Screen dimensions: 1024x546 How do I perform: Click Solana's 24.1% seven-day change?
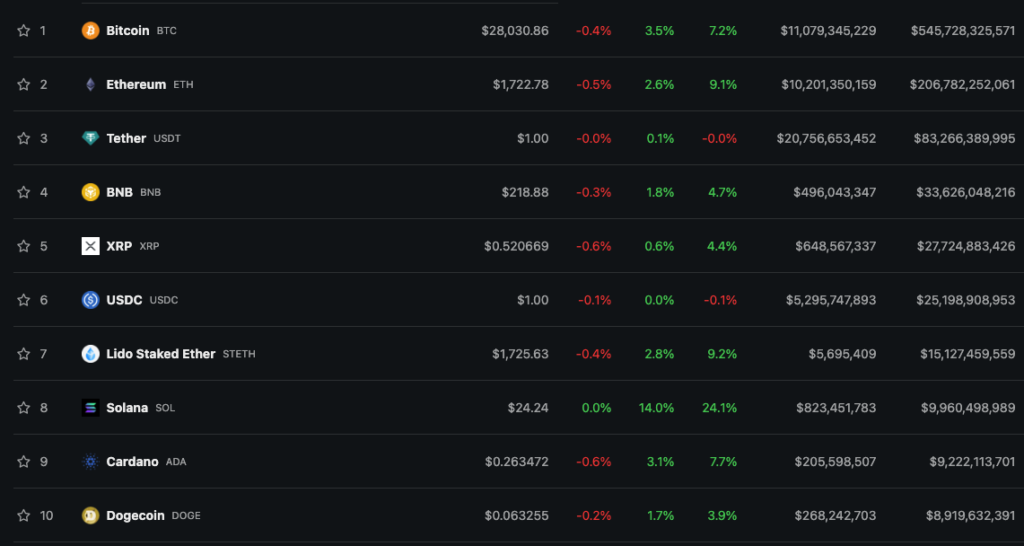click(721, 408)
